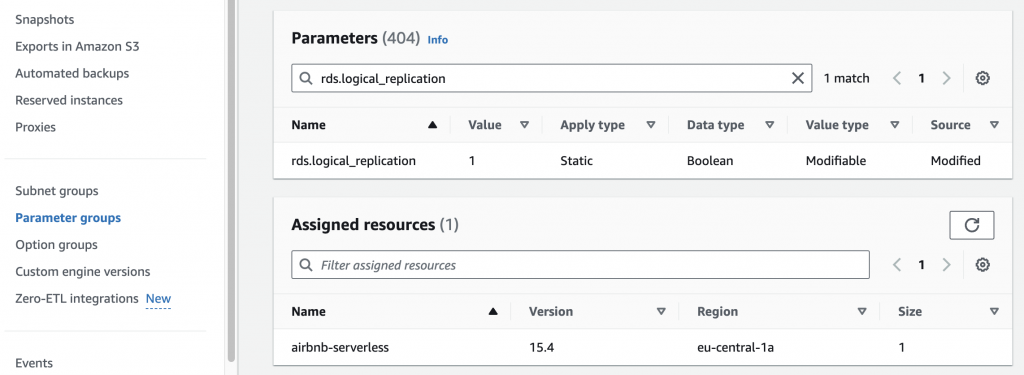
Task: Clear the rds.logical_replication search text
Action: 797,78
